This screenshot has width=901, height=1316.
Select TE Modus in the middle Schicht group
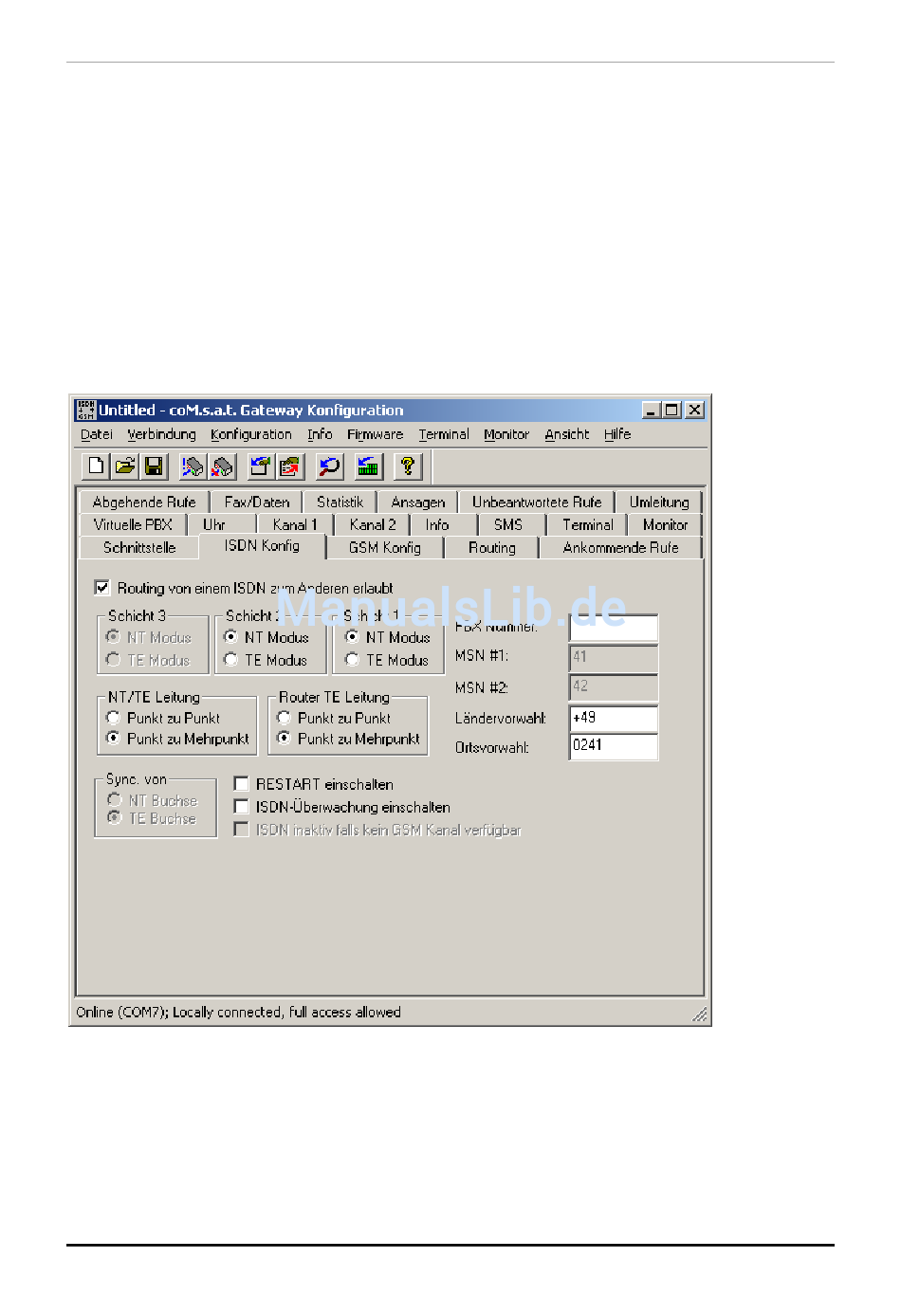coord(230,660)
